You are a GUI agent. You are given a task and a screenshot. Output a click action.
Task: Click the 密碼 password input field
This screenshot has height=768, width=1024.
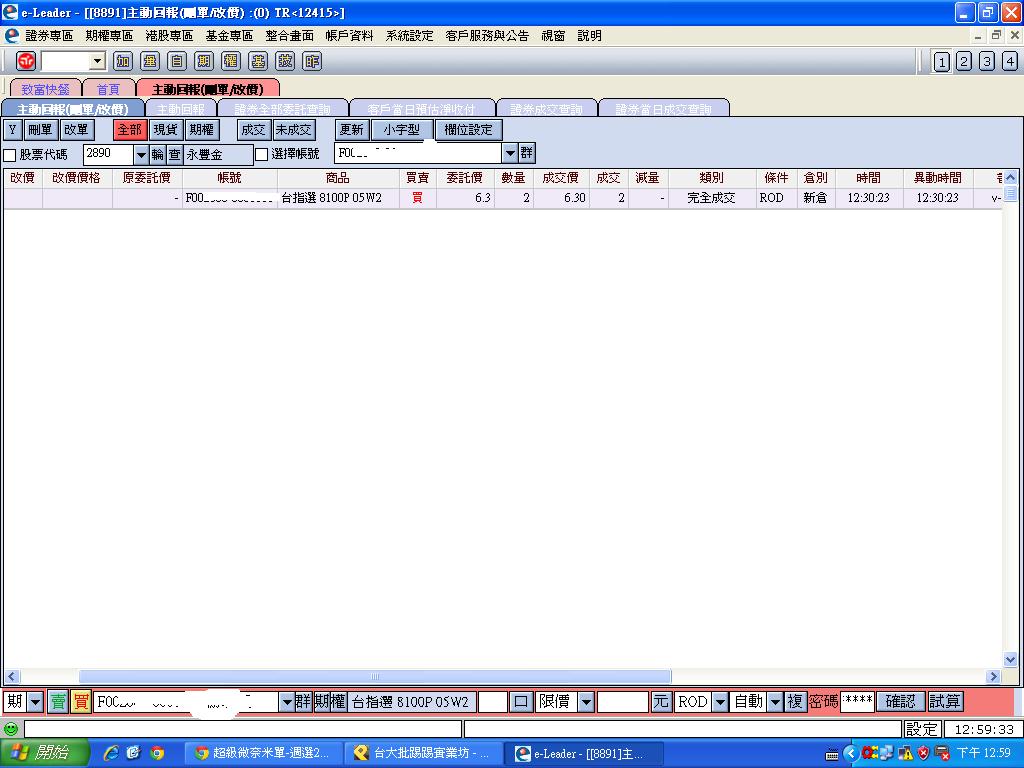tap(857, 701)
